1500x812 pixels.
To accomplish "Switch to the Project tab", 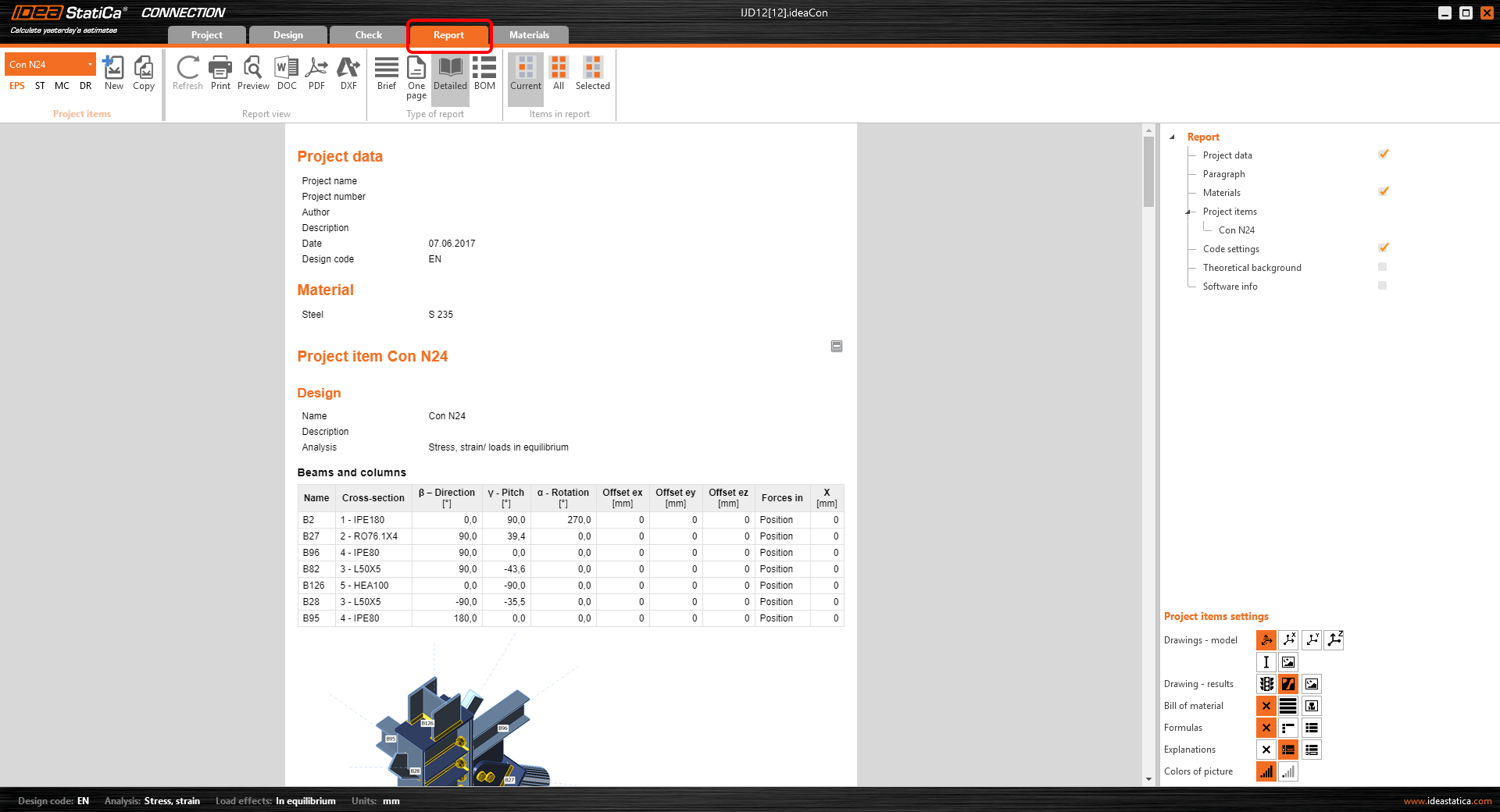I will click(x=207, y=35).
